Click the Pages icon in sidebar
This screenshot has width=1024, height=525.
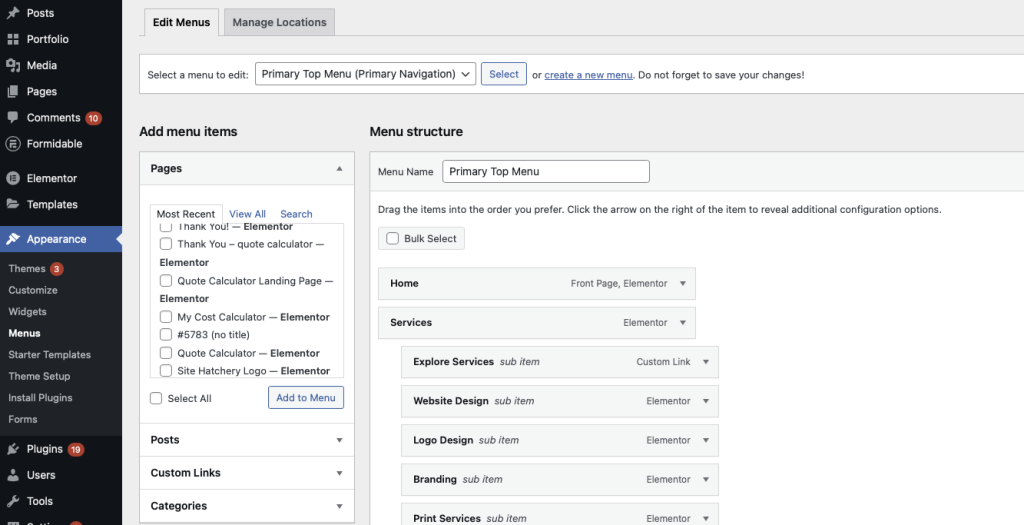point(13,91)
